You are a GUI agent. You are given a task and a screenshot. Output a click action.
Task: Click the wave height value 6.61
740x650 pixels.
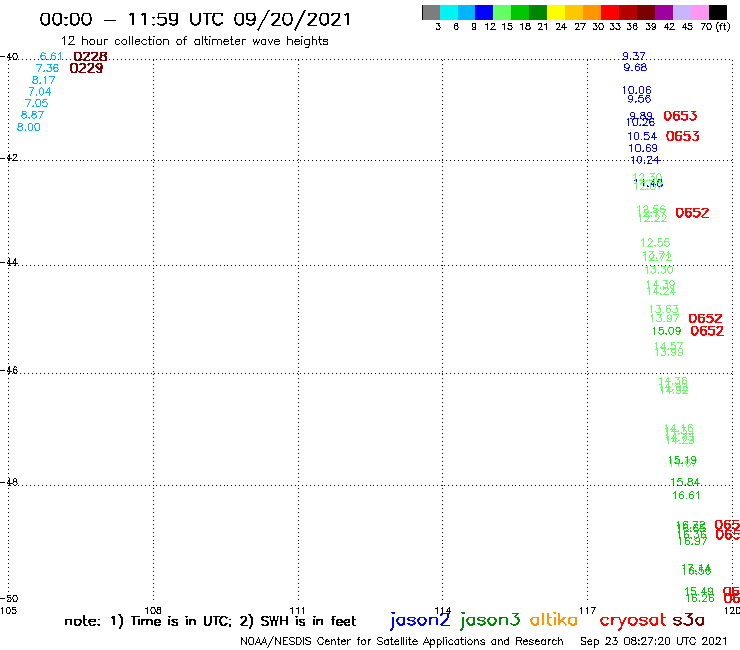51,57
